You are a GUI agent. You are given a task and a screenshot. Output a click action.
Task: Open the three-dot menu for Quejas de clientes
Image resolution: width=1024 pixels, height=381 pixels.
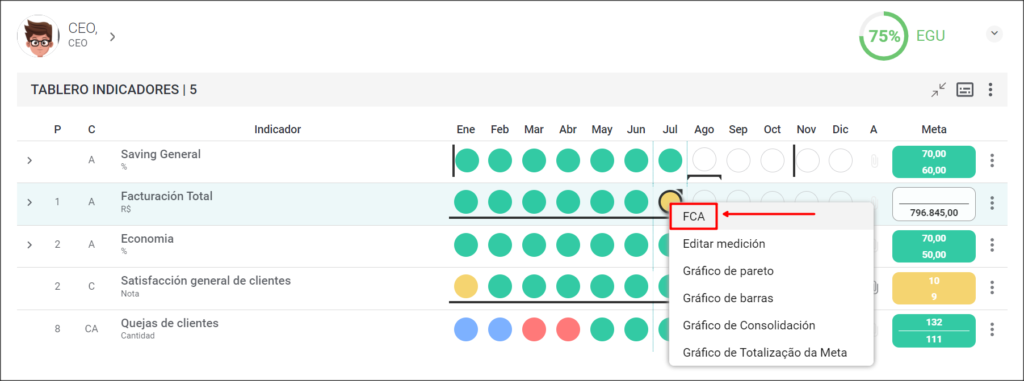pos(992,330)
